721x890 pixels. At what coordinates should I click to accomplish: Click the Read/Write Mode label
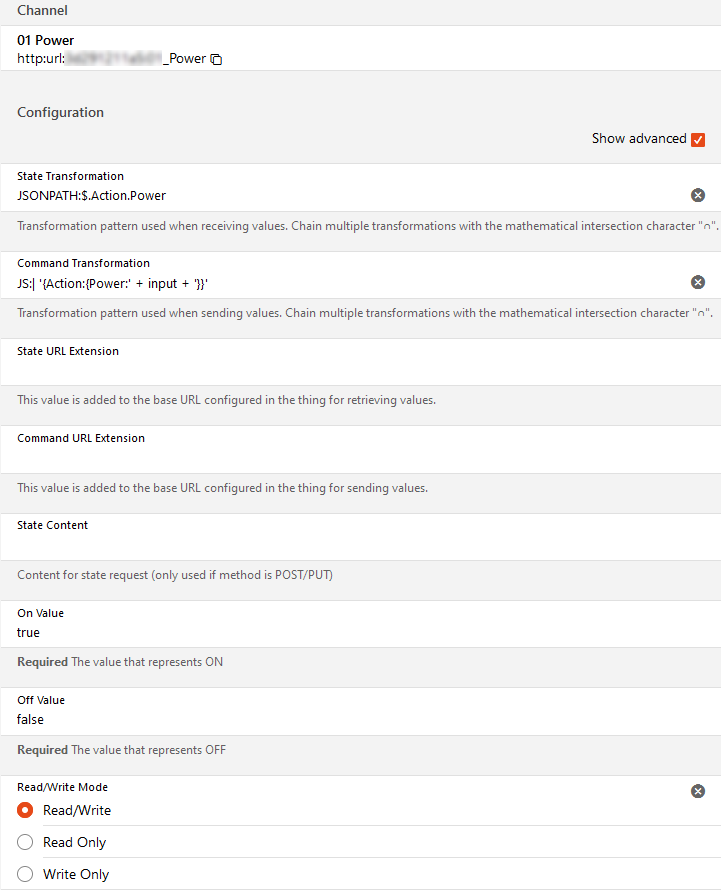click(x=62, y=787)
